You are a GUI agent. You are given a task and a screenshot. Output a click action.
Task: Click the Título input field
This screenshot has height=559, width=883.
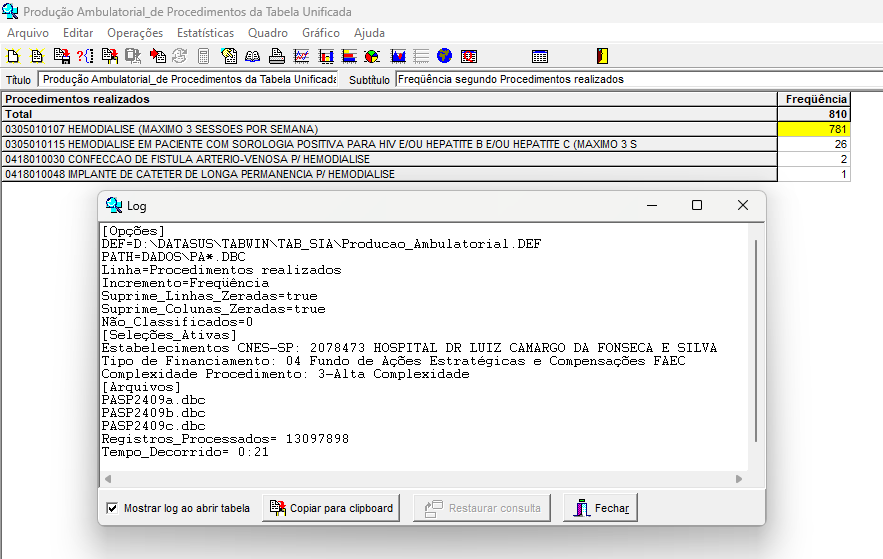188,79
